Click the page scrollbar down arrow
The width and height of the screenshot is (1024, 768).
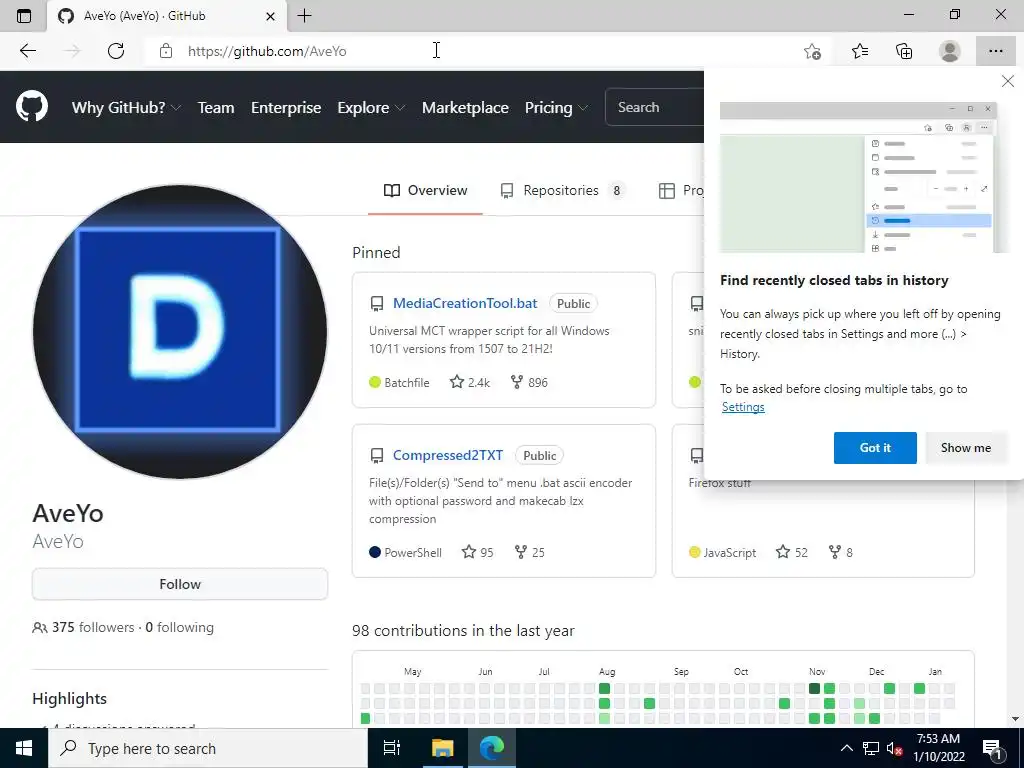[x=1016, y=719]
